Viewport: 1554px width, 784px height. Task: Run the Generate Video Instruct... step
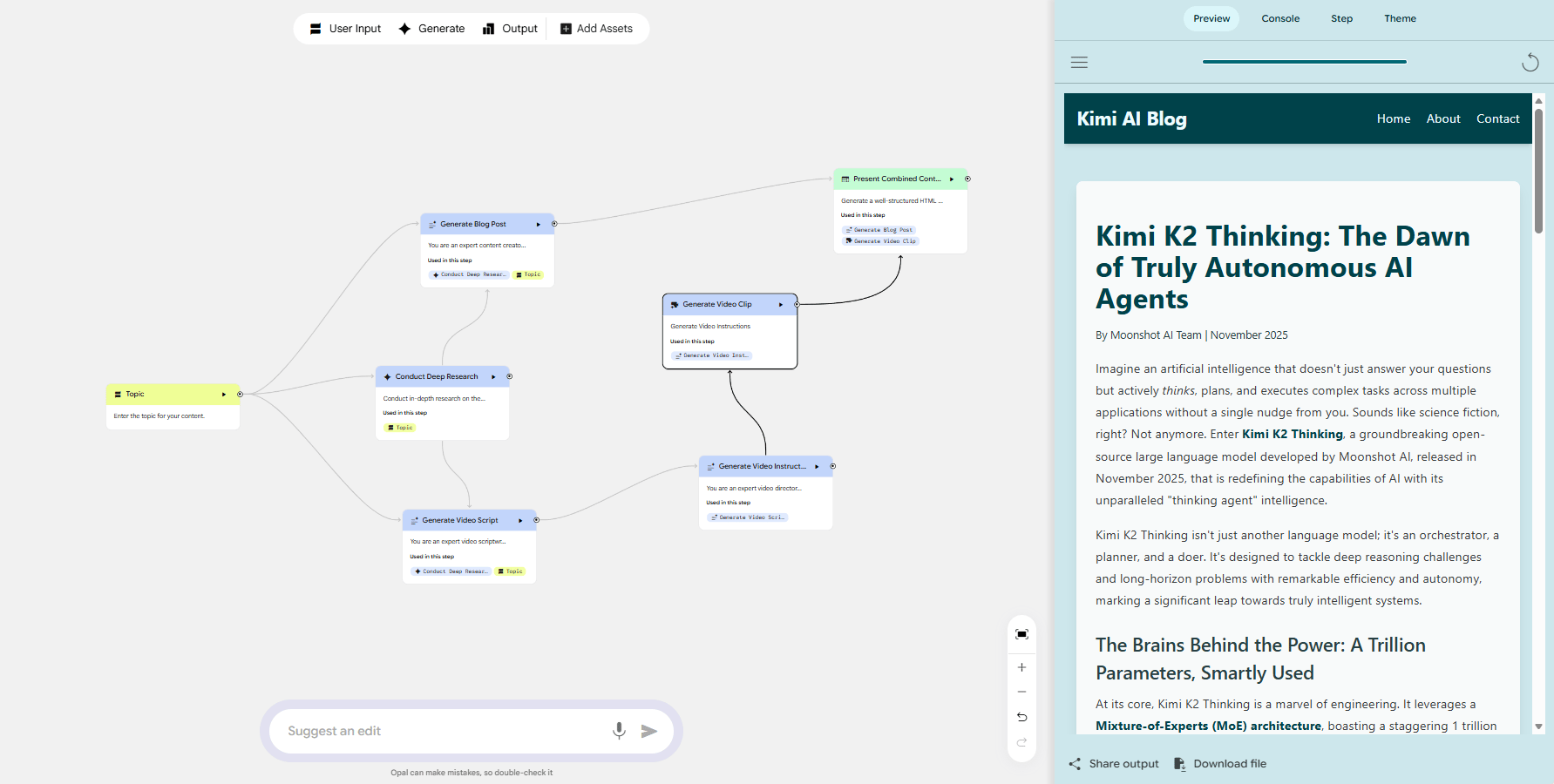(817, 467)
